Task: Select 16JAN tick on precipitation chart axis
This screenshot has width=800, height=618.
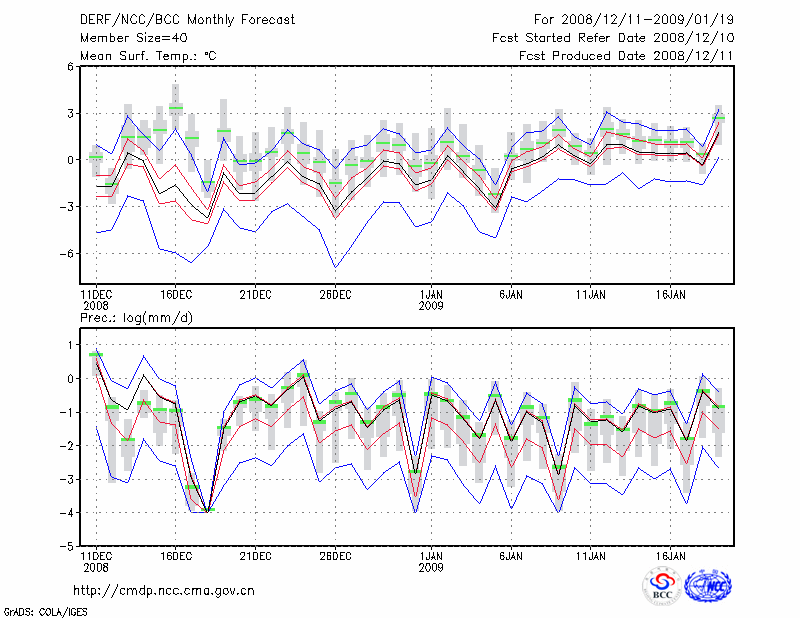Action: [671, 553]
